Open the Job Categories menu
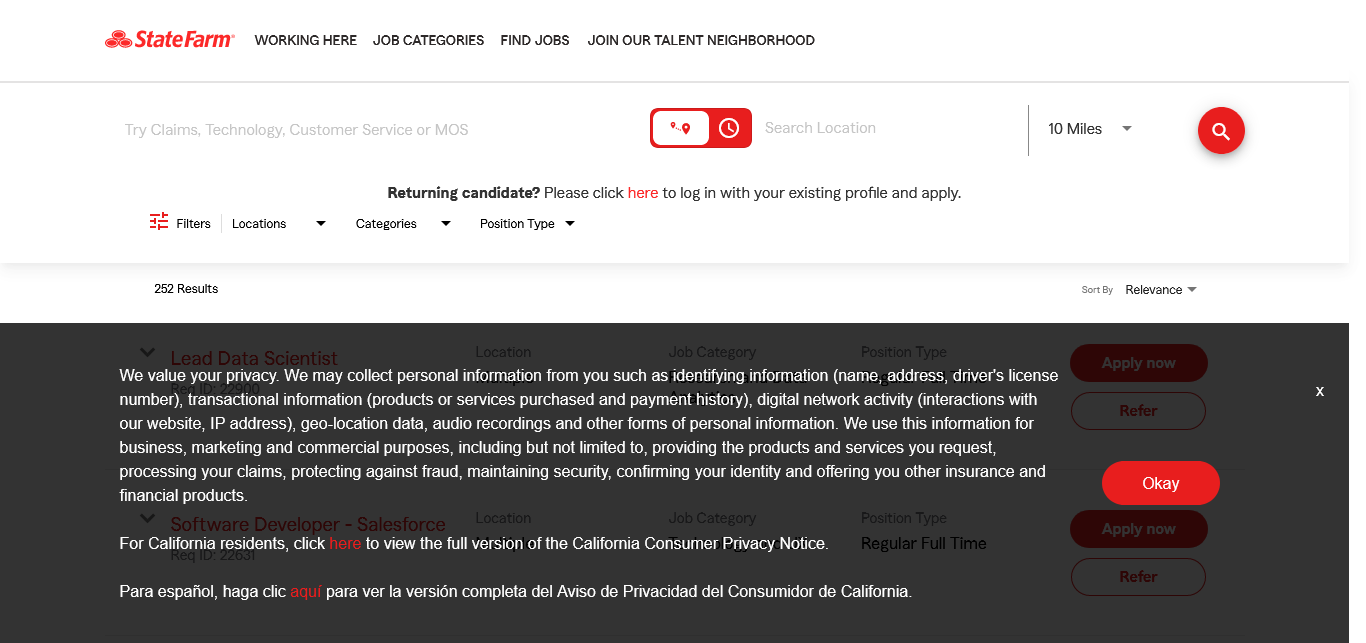The height and width of the screenshot is (643, 1366). 428,41
